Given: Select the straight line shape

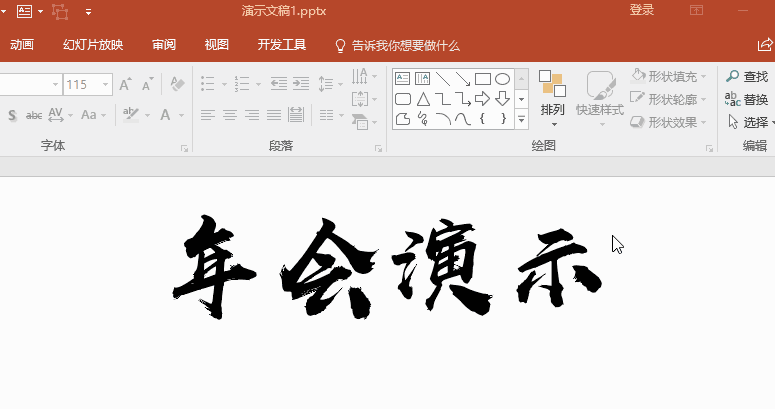Looking at the screenshot, I should tap(443, 79).
